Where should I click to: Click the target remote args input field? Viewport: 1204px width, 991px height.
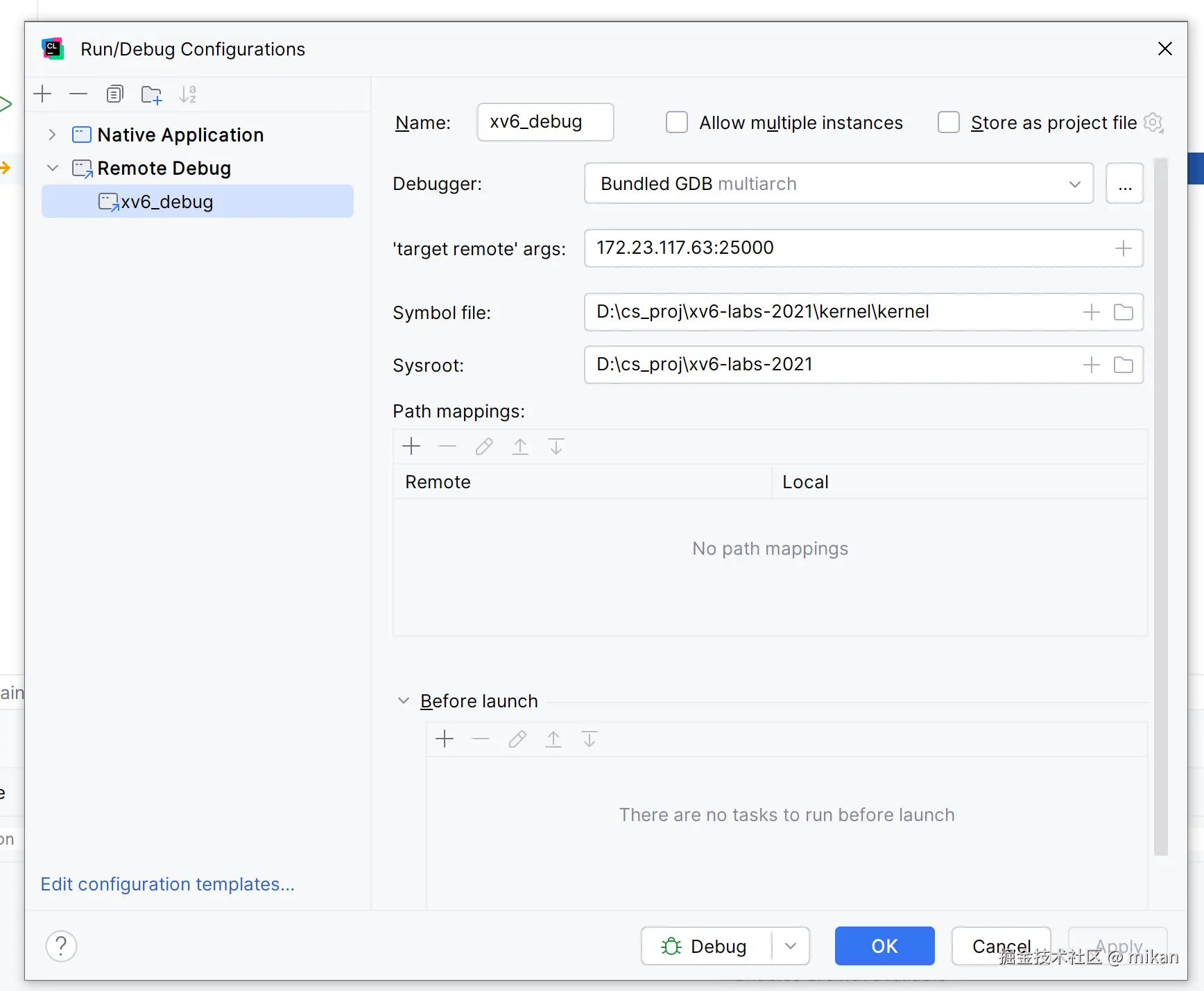pyautogui.click(x=846, y=248)
